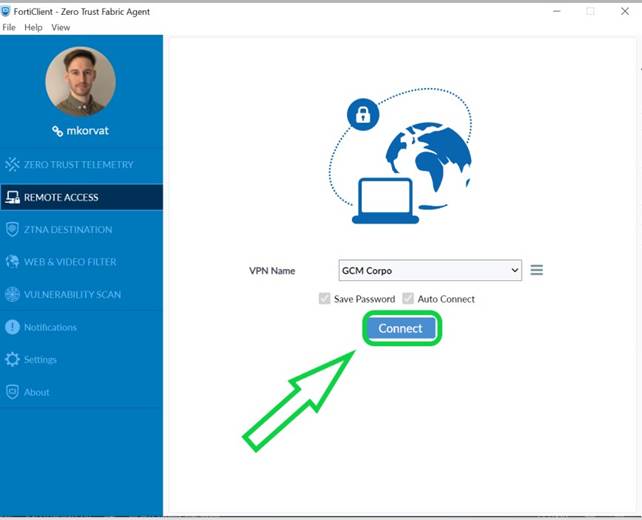Screen dimensions: 642x520
Task: Click the mkorvat username label
Action: click(x=88, y=131)
